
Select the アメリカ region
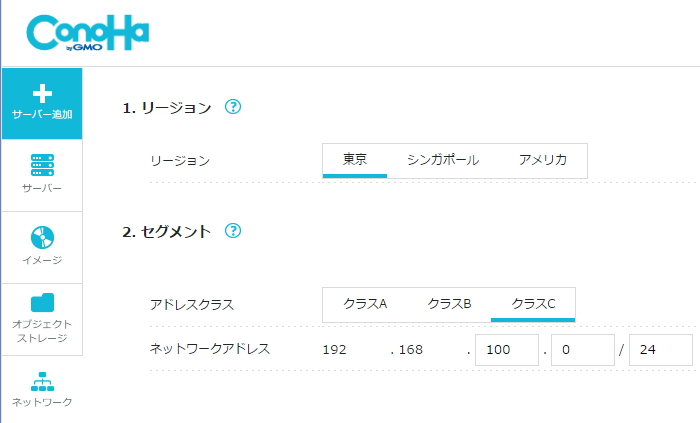543,160
